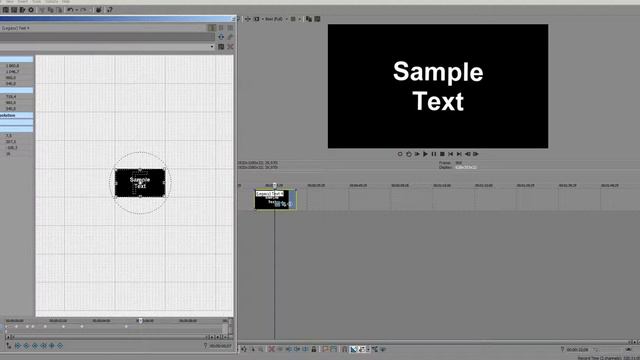This screenshot has height=360, width=640.
Task: Toggle the Lock Event padlock icon
Action: click(x=314, y=349)
